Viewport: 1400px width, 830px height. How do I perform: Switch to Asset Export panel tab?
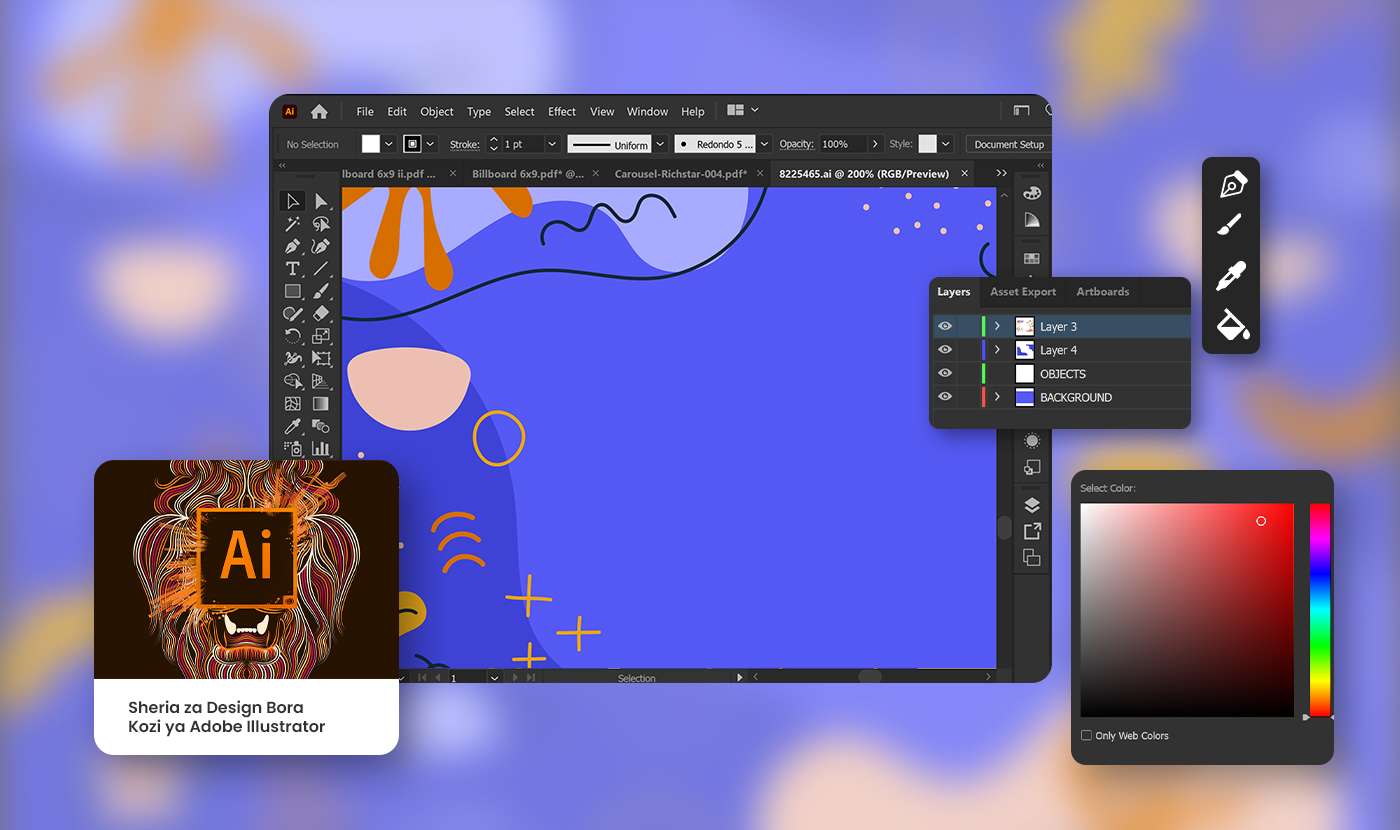1023,292
